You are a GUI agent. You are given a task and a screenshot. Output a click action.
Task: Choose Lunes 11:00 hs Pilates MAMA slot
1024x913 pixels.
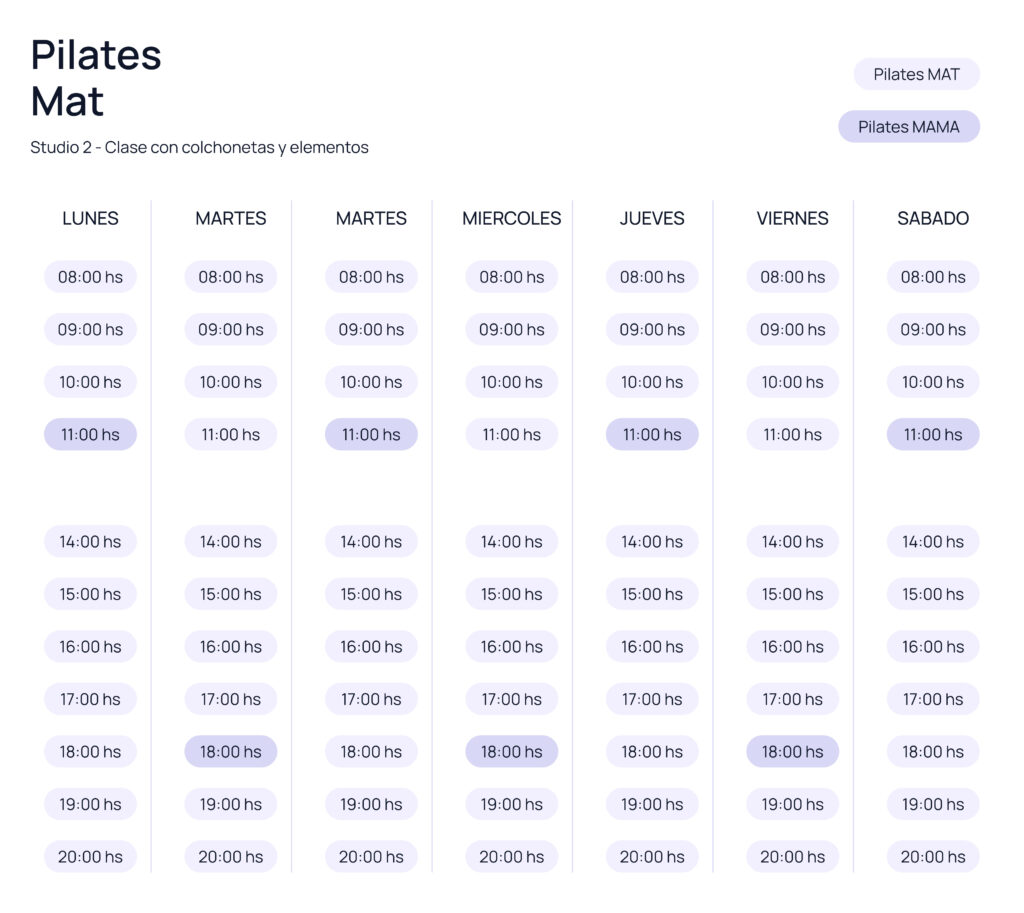coord(90,434)
